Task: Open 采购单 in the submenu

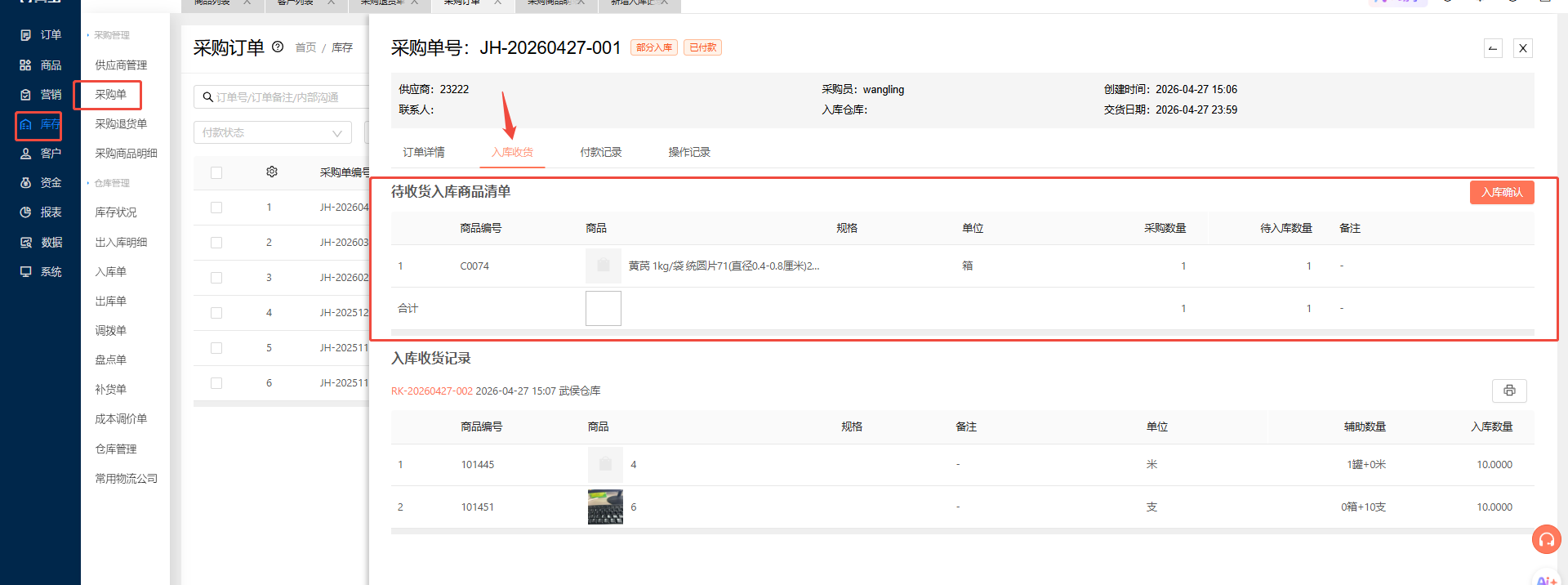Action: tap(110, 95)
